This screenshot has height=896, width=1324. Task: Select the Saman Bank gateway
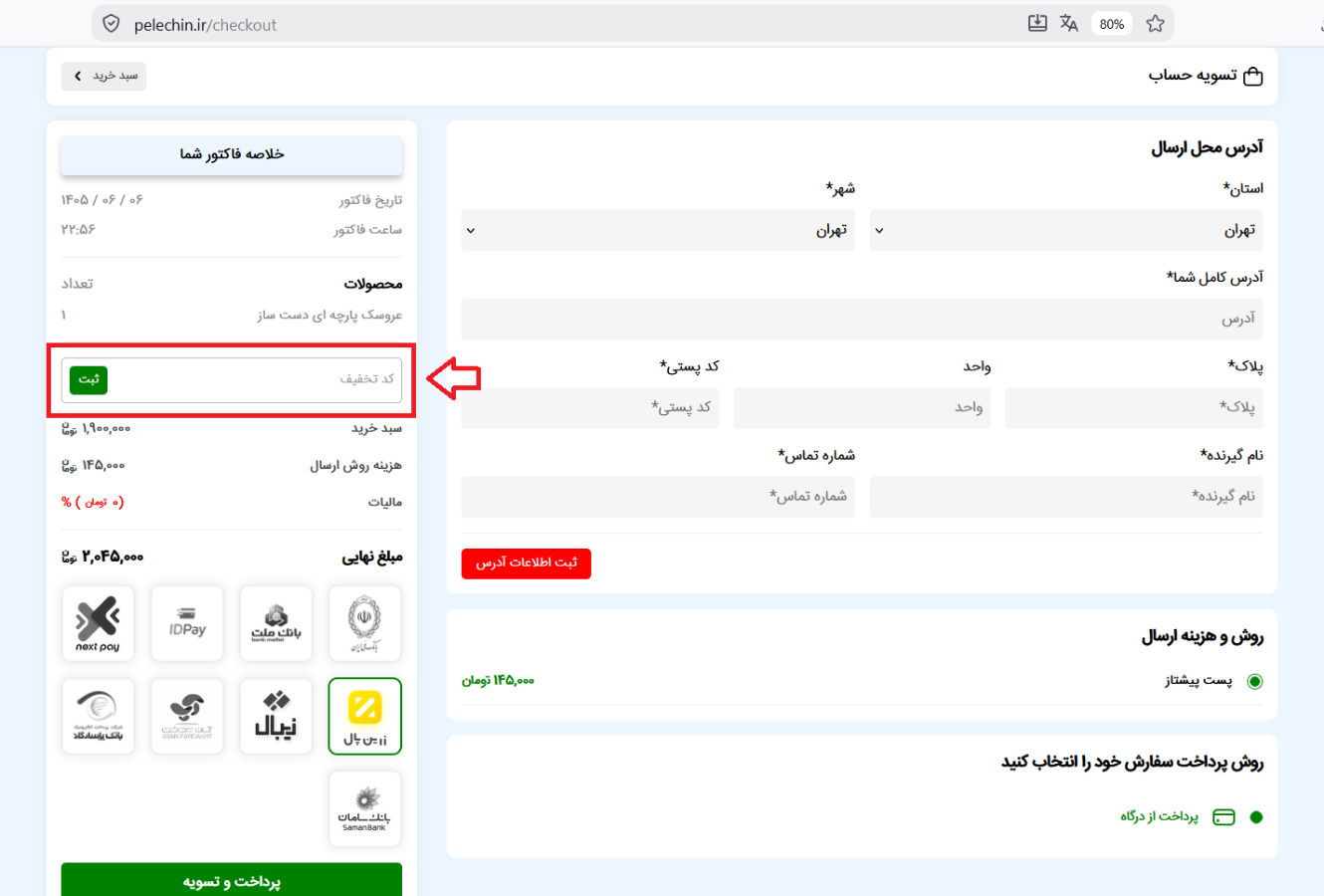(365, 808)
